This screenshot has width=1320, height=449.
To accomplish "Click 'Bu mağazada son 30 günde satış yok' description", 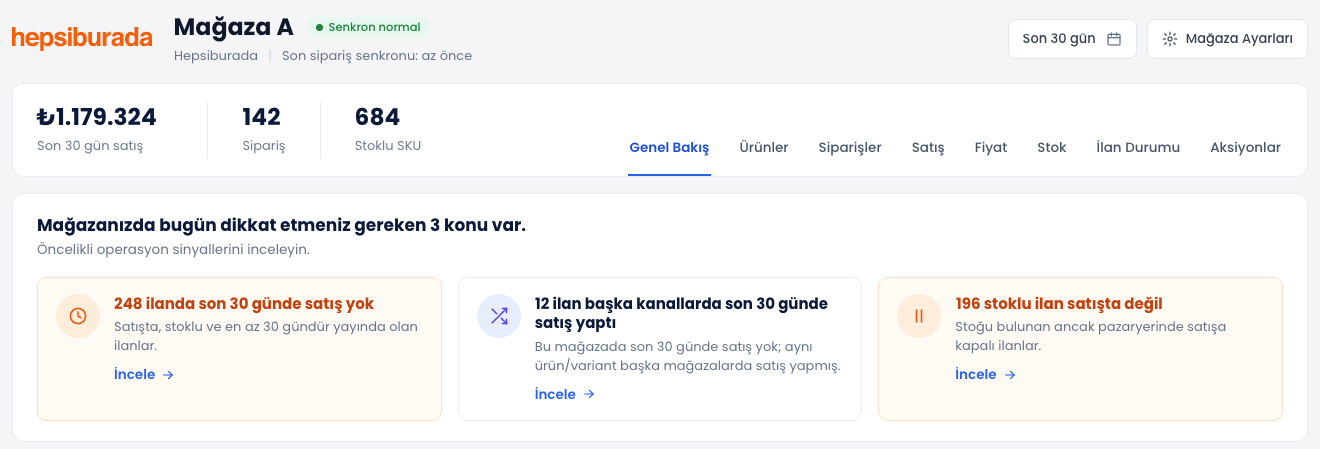I will [688, 356].
